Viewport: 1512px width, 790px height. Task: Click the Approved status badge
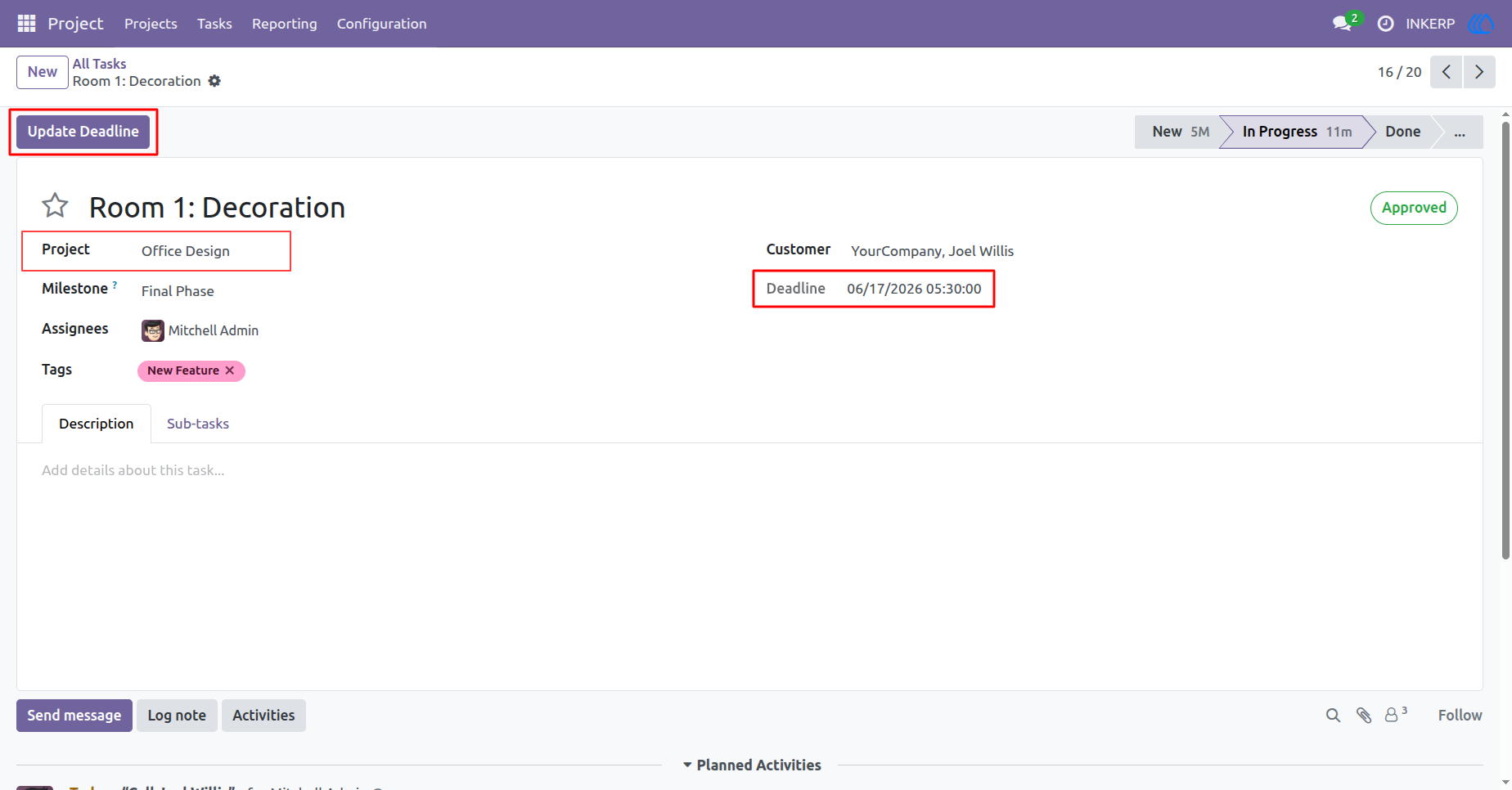click(x=1414, y=208)
